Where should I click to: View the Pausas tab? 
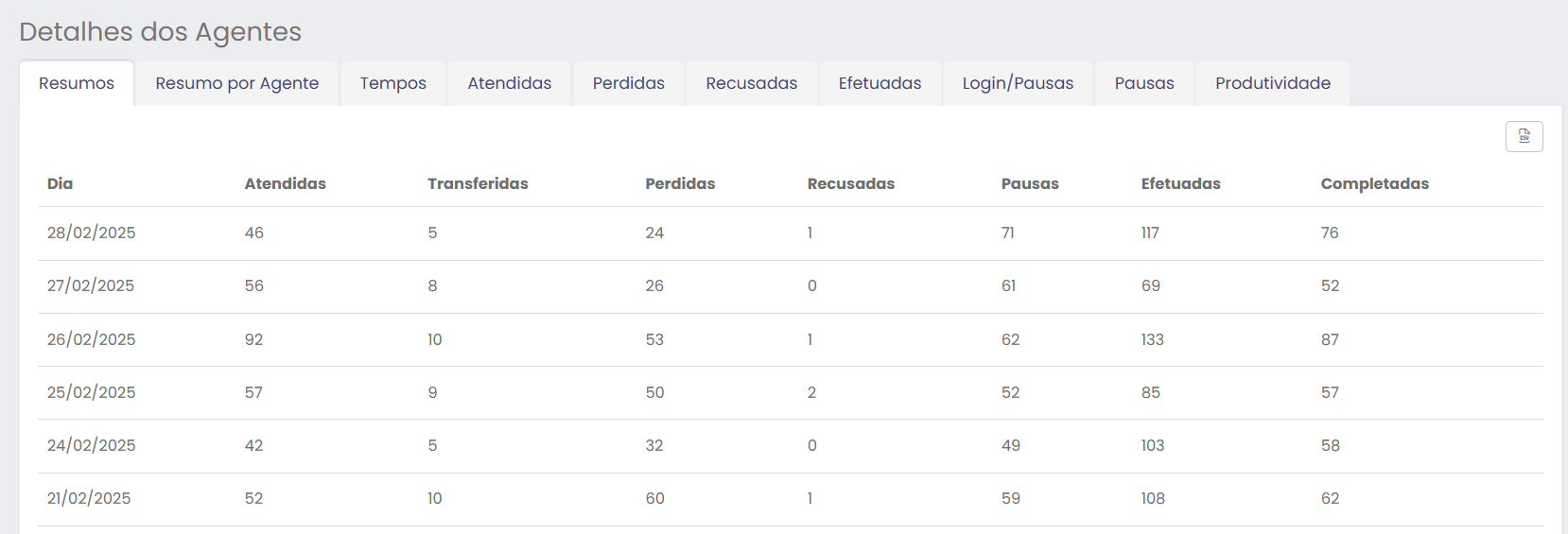[1143, 83]
